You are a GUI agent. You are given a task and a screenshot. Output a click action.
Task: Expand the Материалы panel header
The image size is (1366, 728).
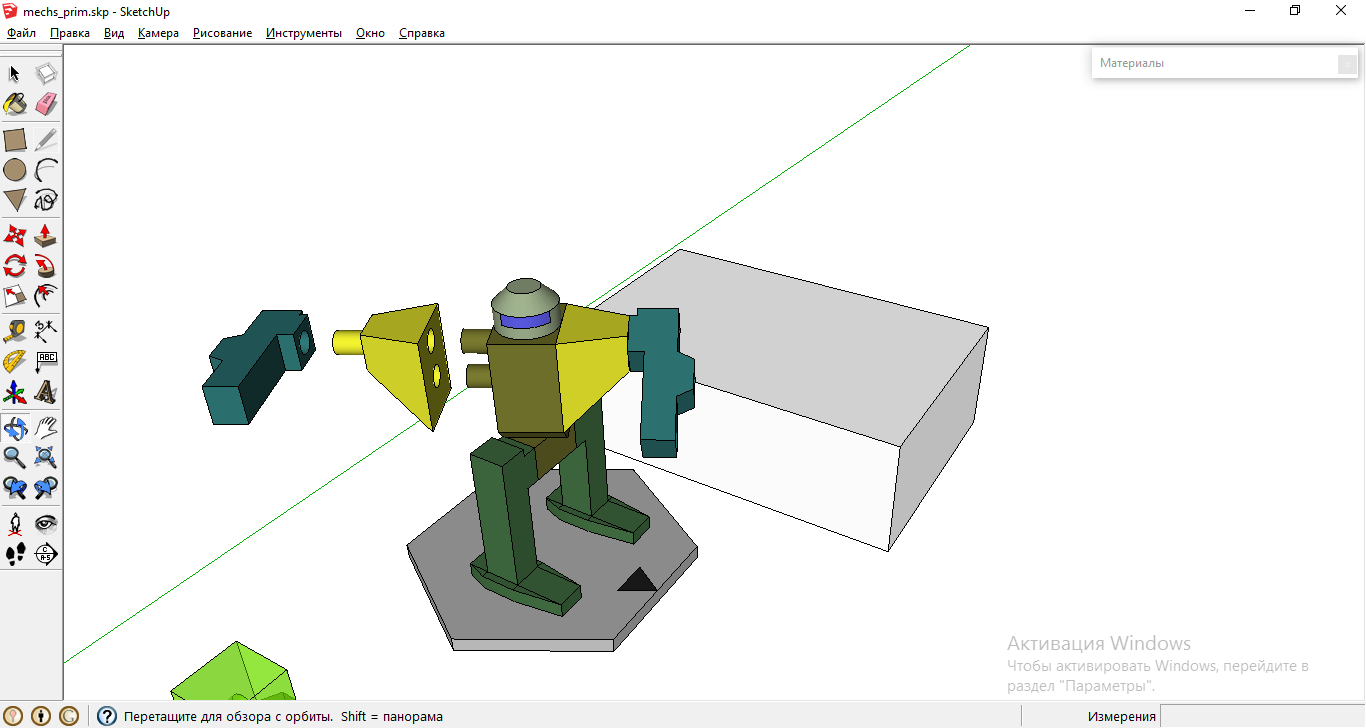(x=1210, y=63)
